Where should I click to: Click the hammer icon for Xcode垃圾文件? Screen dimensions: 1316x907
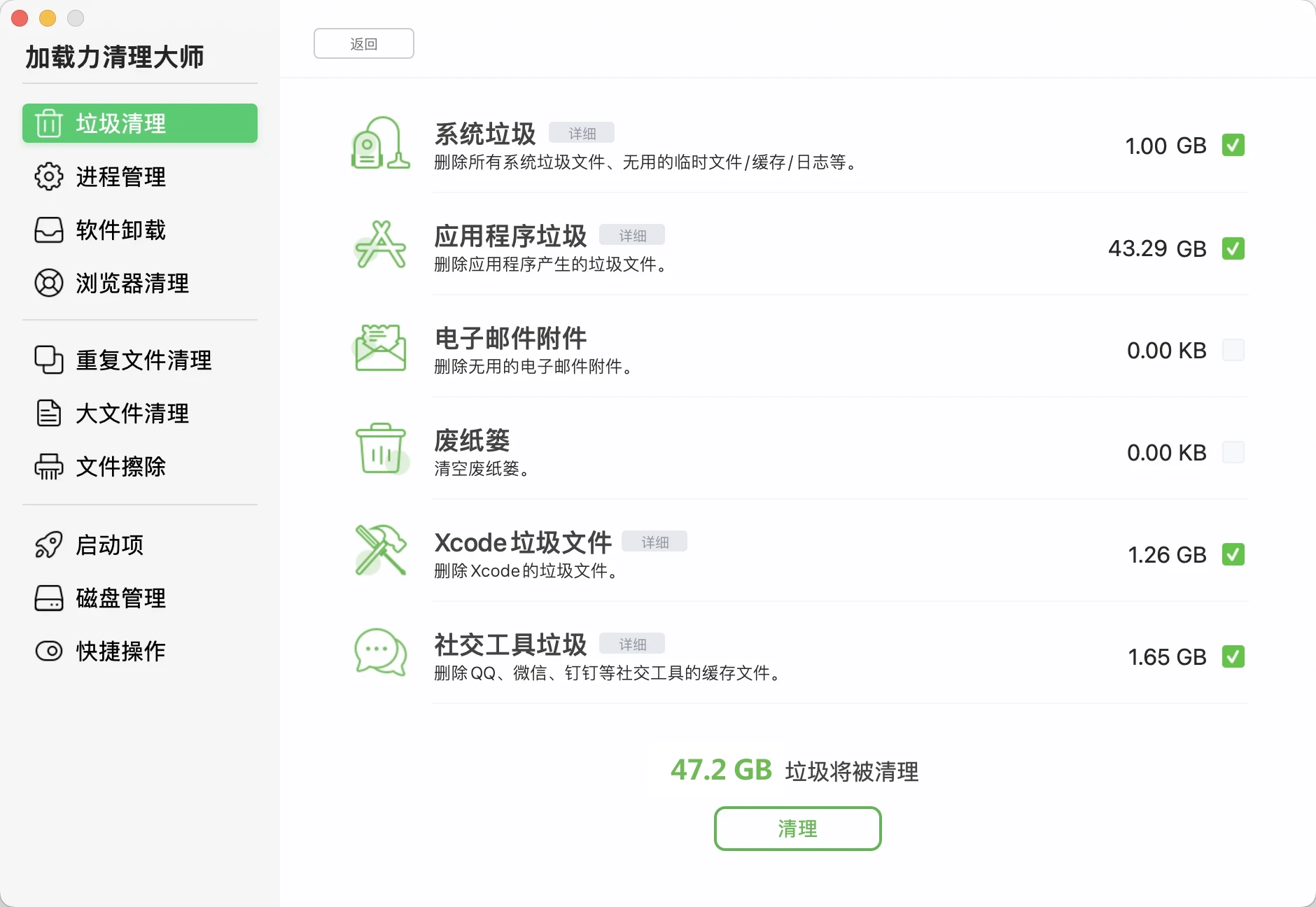coord(380,551)
